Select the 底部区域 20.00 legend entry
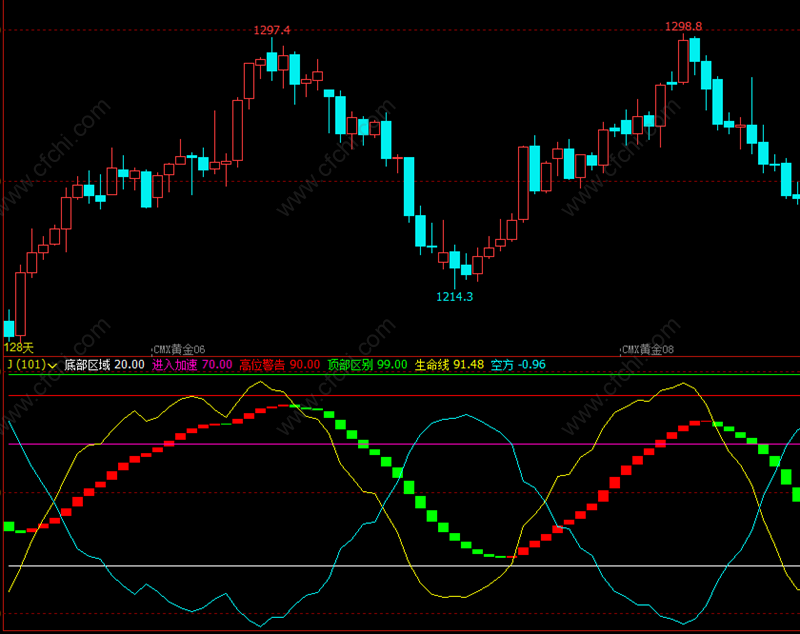The height and width of the screenshot is (634, 800). (x=105, y=365)
